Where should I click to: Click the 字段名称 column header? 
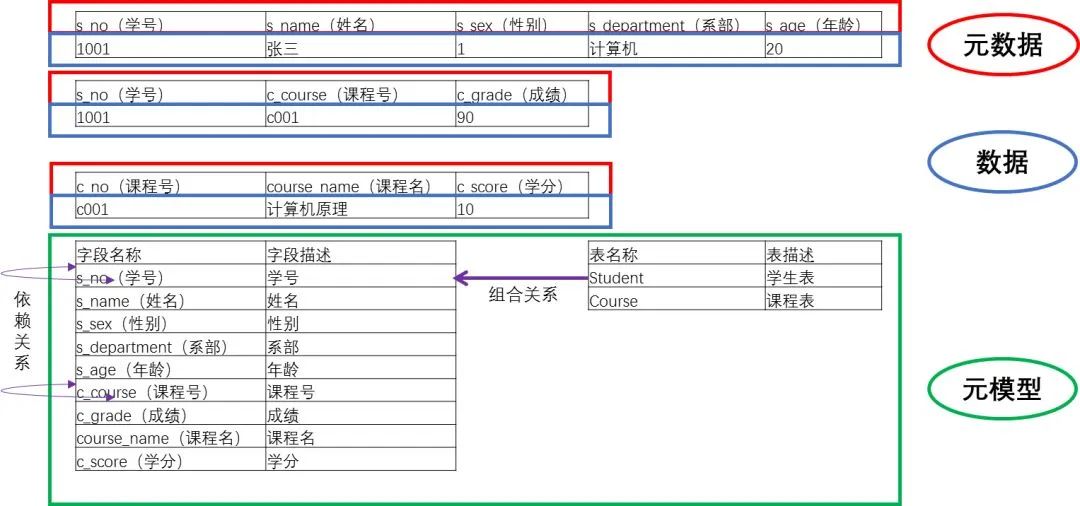click(171, 253)
